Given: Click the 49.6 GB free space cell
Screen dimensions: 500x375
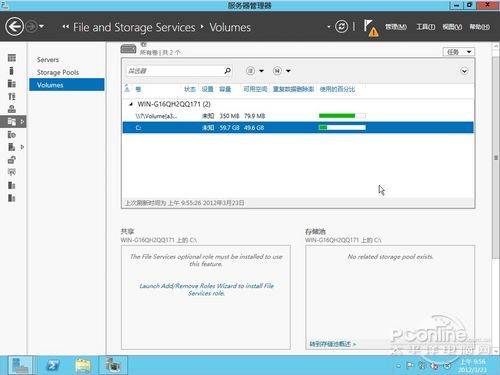Looking at the screenshot, I should 254,128.
